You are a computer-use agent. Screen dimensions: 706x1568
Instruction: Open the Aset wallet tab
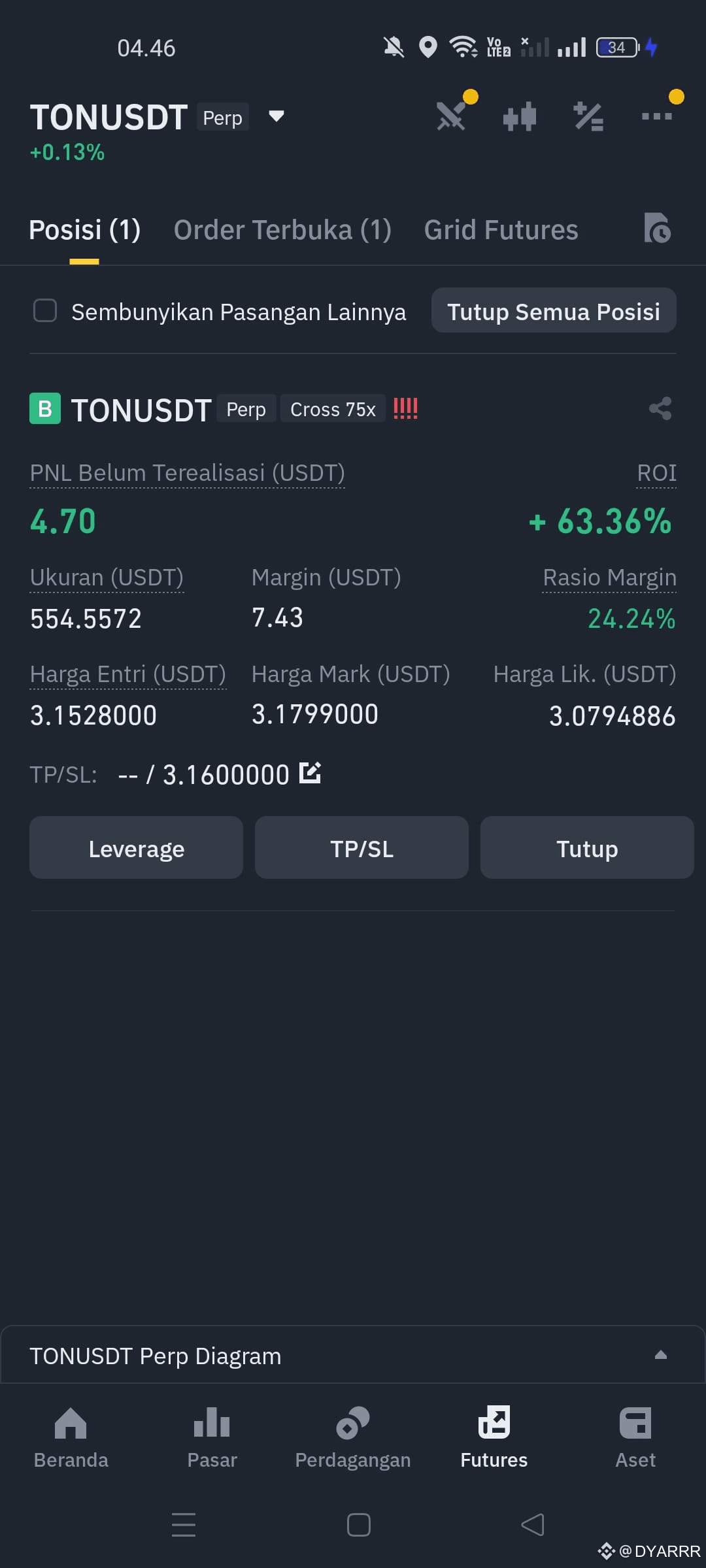(635, 1437)
